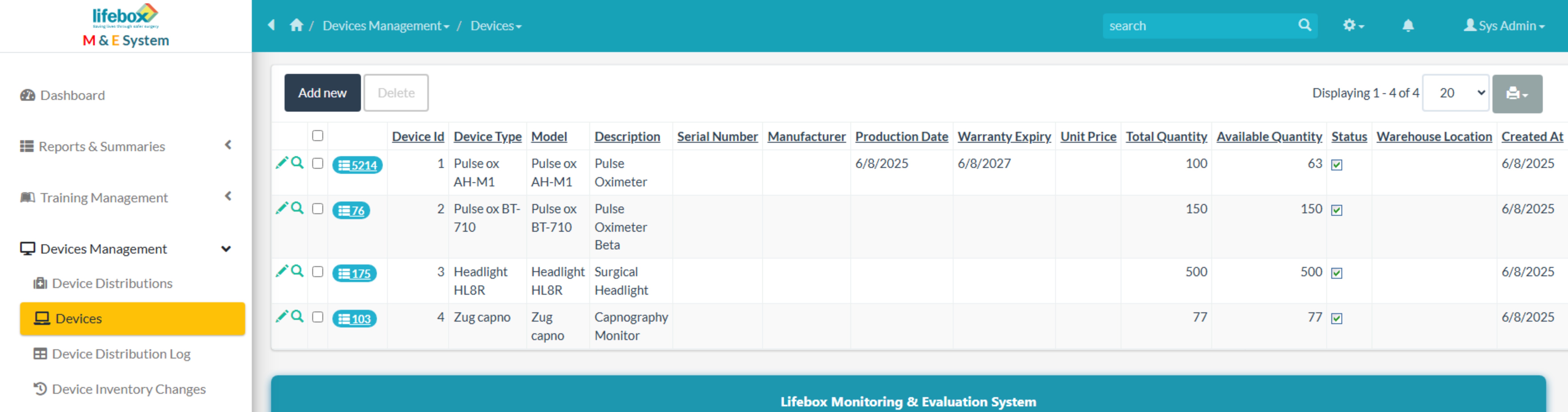The image size is (1568, 412).
Task: Click the lifebox M&E System logo
Action: click(x=126, y=26)
